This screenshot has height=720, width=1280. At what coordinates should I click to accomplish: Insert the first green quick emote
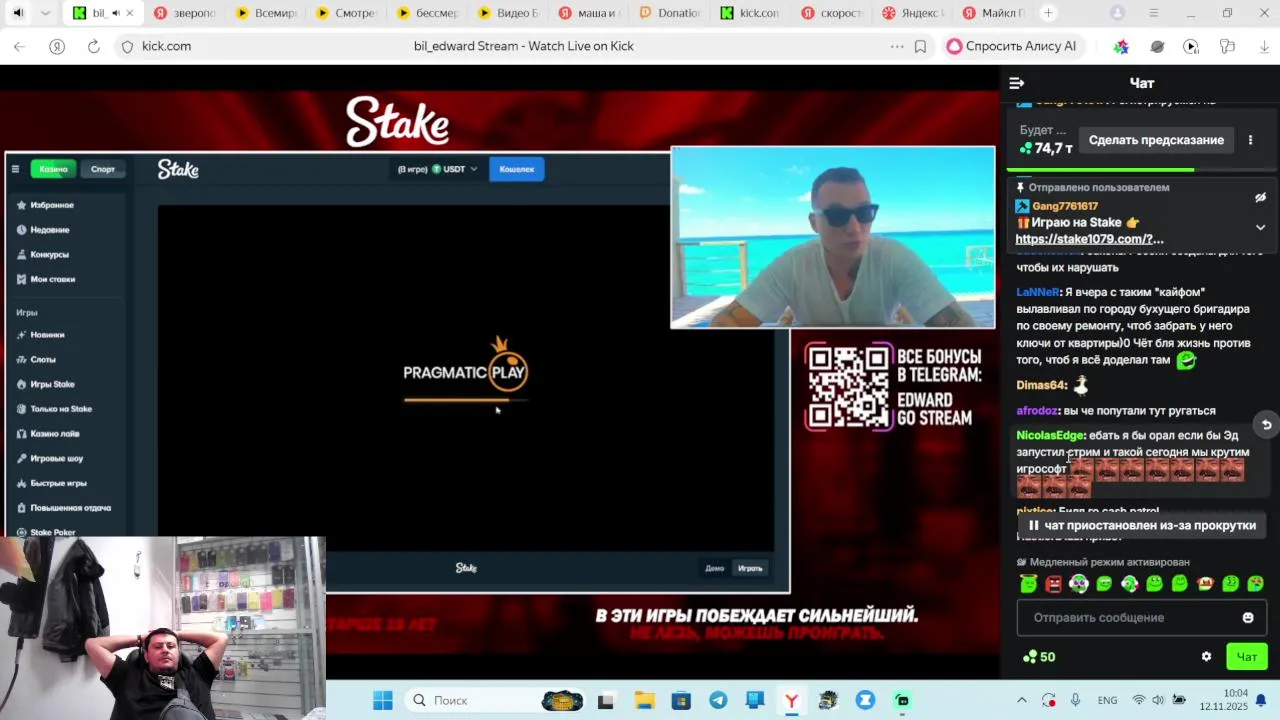pyautogui.click(x=1028, y=584)
